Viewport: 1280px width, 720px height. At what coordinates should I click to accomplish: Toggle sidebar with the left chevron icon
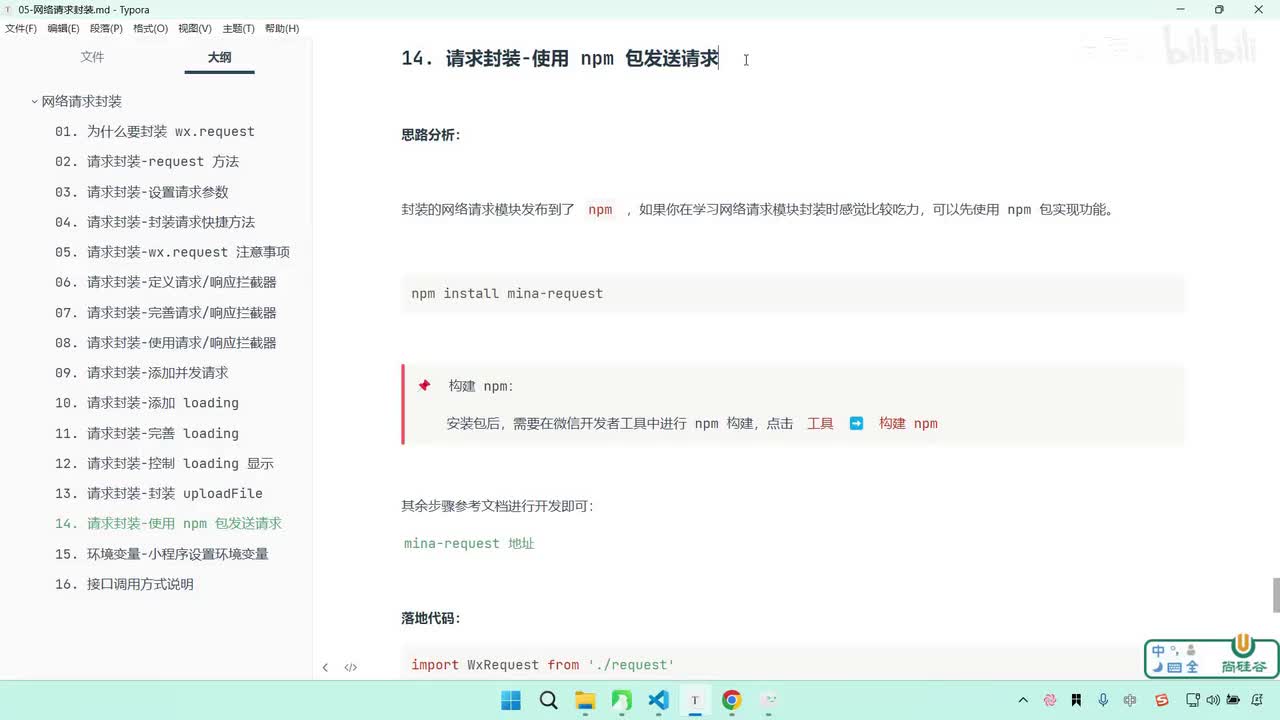pyautogui.click(x=325, y=667)
